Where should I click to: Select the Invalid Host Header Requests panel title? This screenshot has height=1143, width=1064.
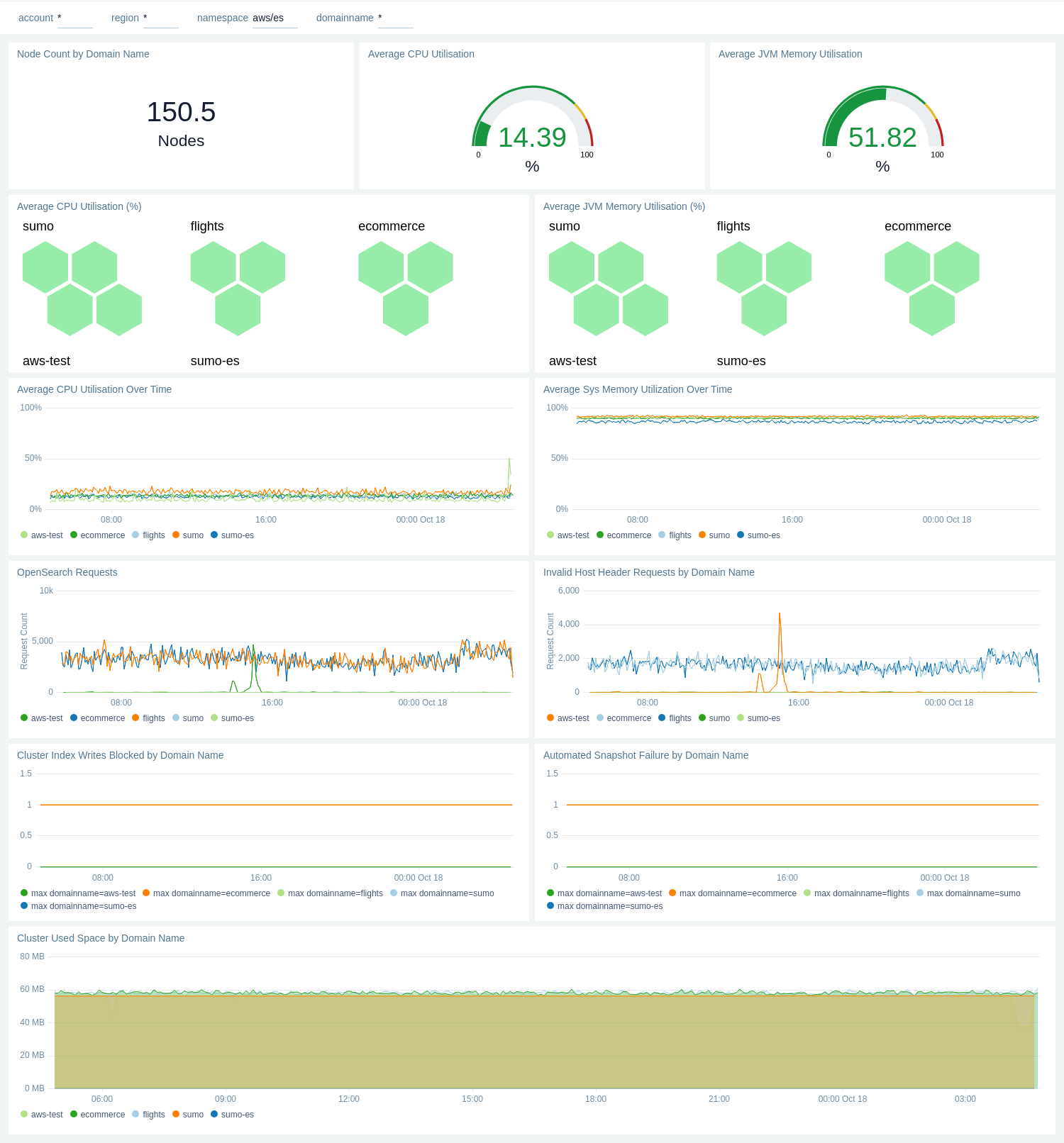[649, 572]
